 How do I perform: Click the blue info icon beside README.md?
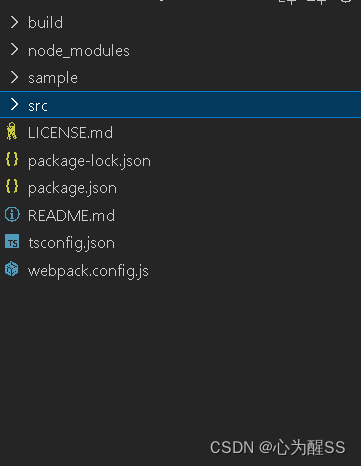pos(12,214)
